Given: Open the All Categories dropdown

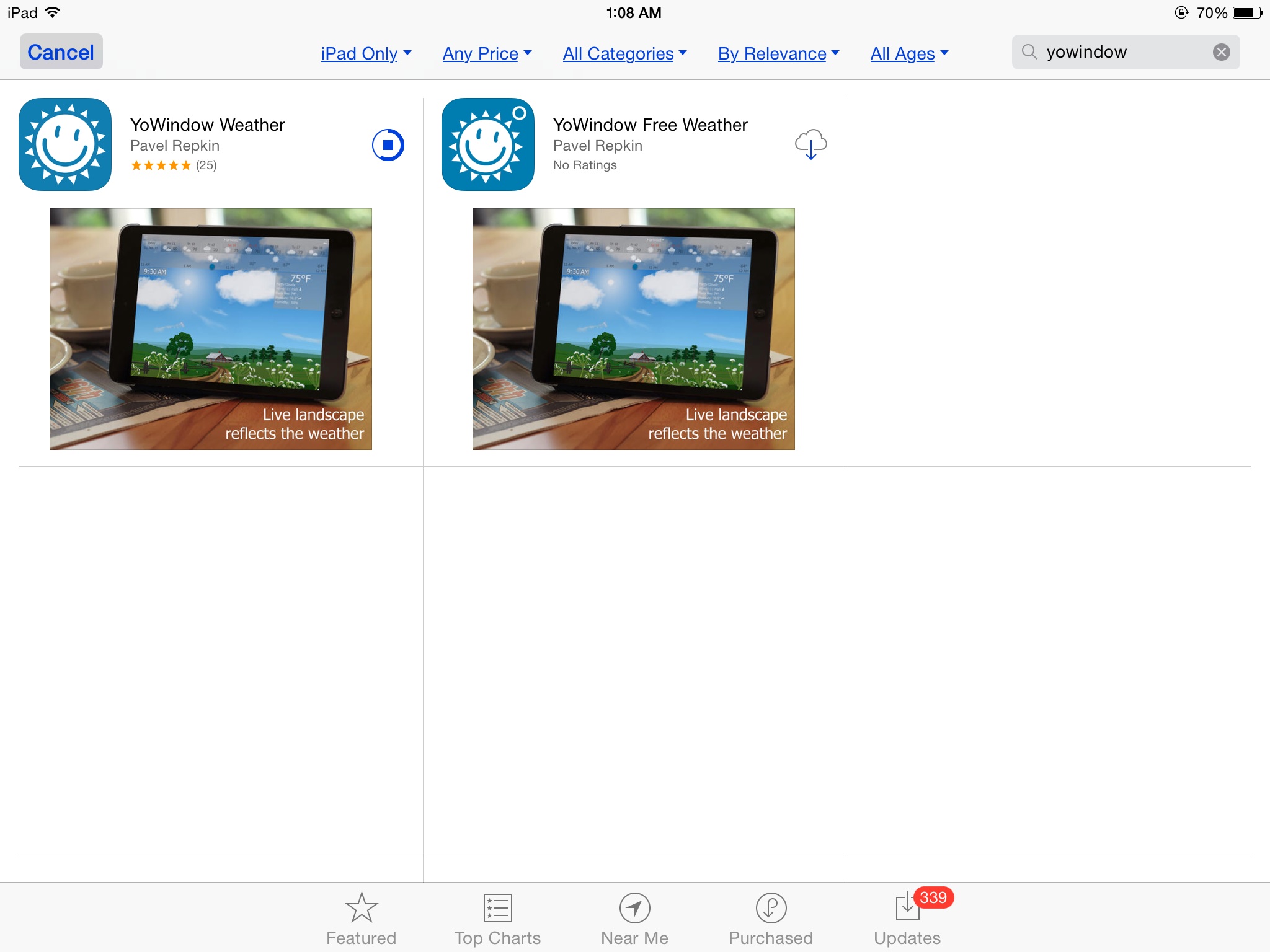Looking at the screenshot, I should (x=624, y=54).
